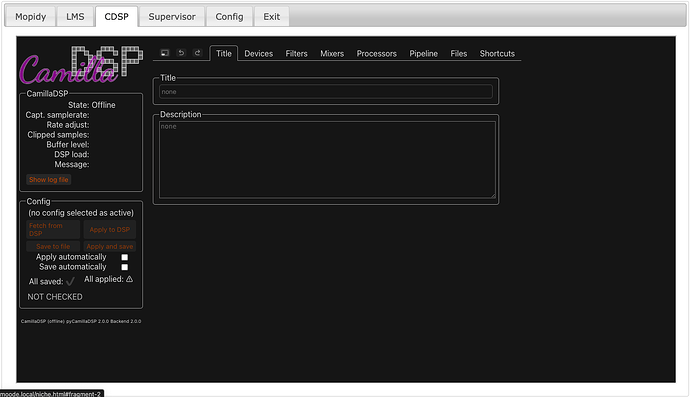Click the 'State: Offline' status text
The image size is (690, 397).
[92, 105]
